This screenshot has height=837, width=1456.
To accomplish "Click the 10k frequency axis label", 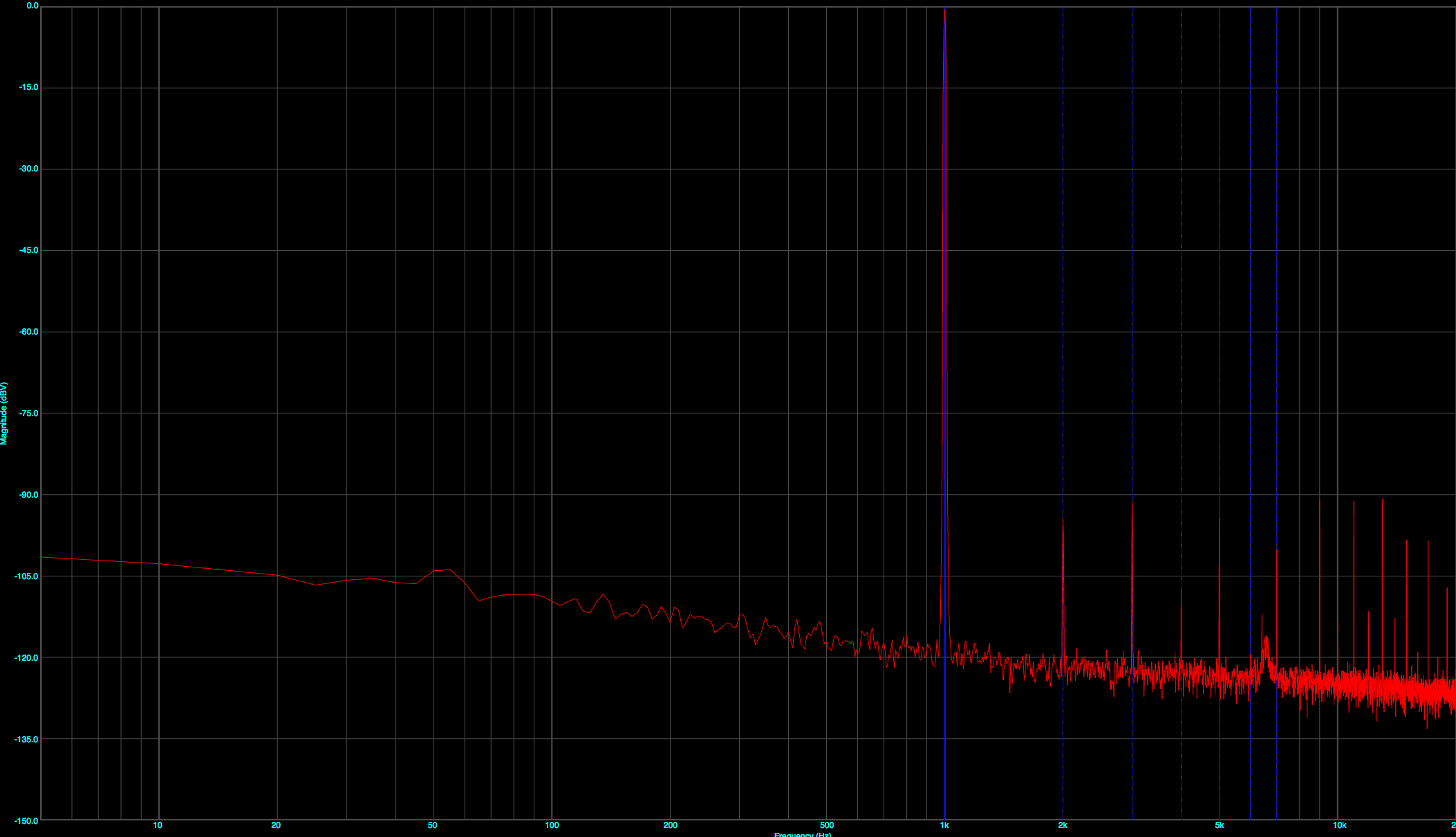I will click(x=1339, y=825).
